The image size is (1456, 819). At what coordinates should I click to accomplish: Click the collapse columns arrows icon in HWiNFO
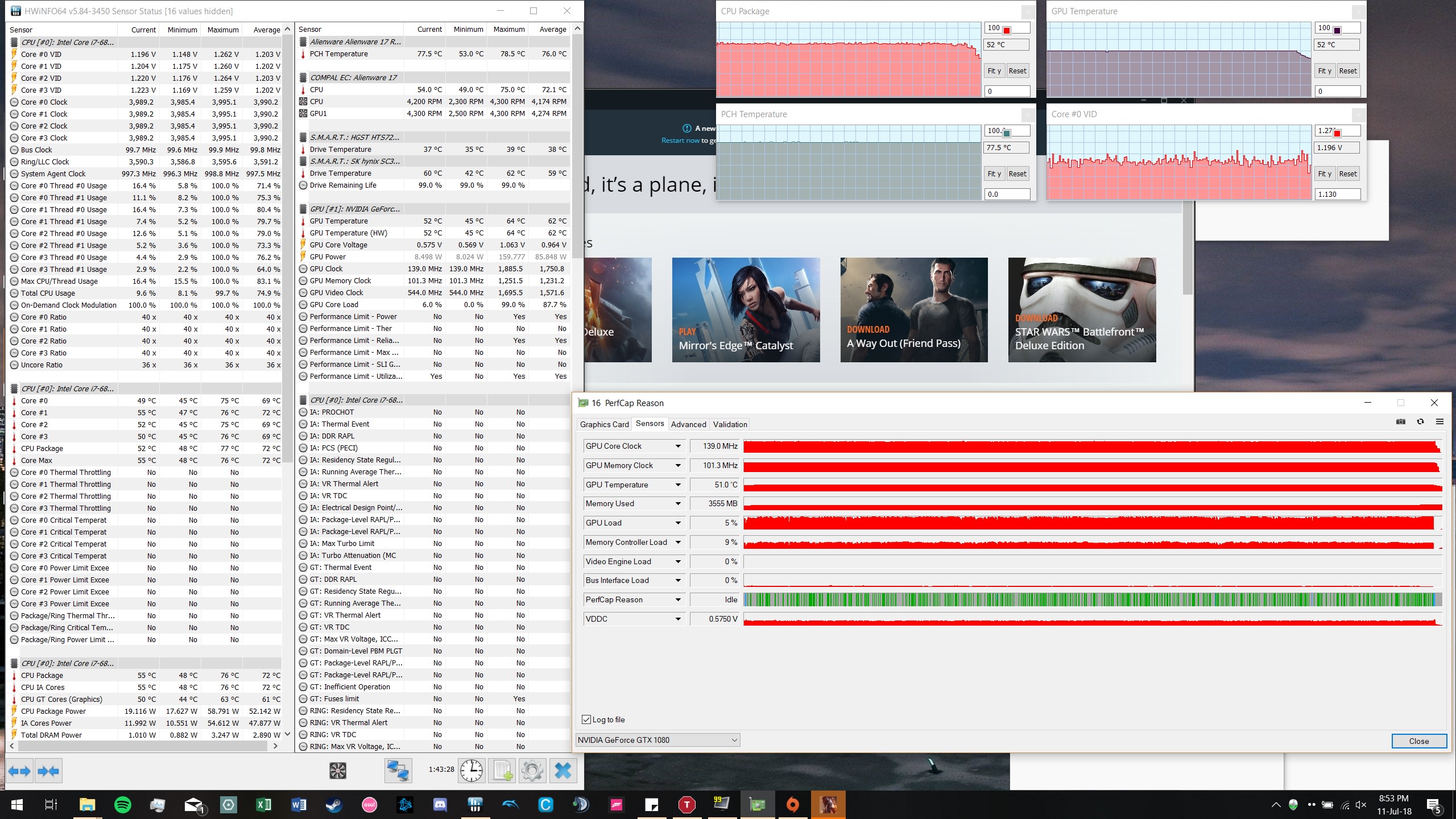(48, 771)
